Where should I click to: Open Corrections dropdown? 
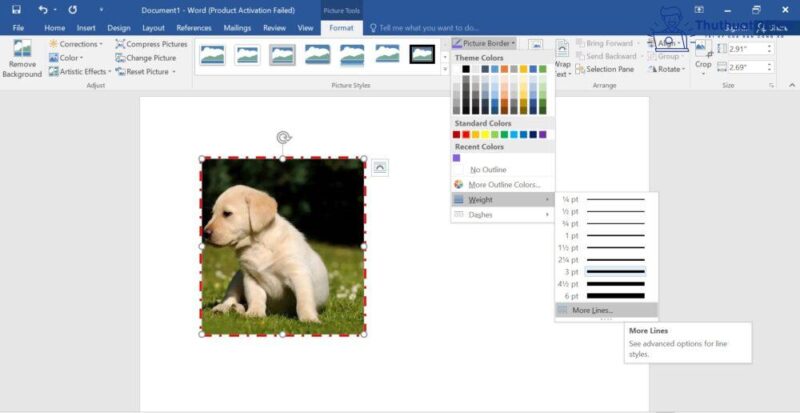(76, 44)
